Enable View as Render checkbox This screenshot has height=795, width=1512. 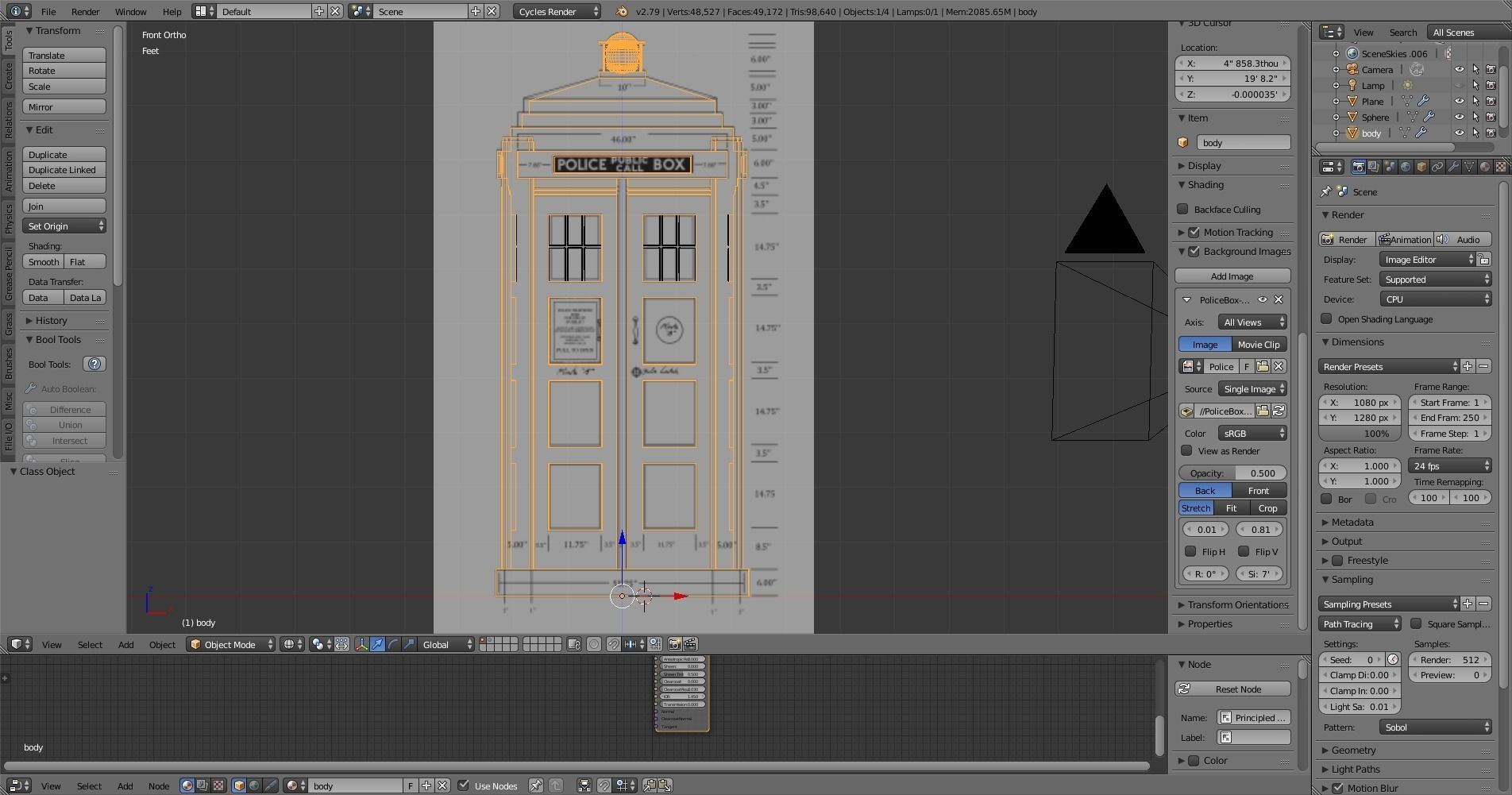click(1186, 450)
